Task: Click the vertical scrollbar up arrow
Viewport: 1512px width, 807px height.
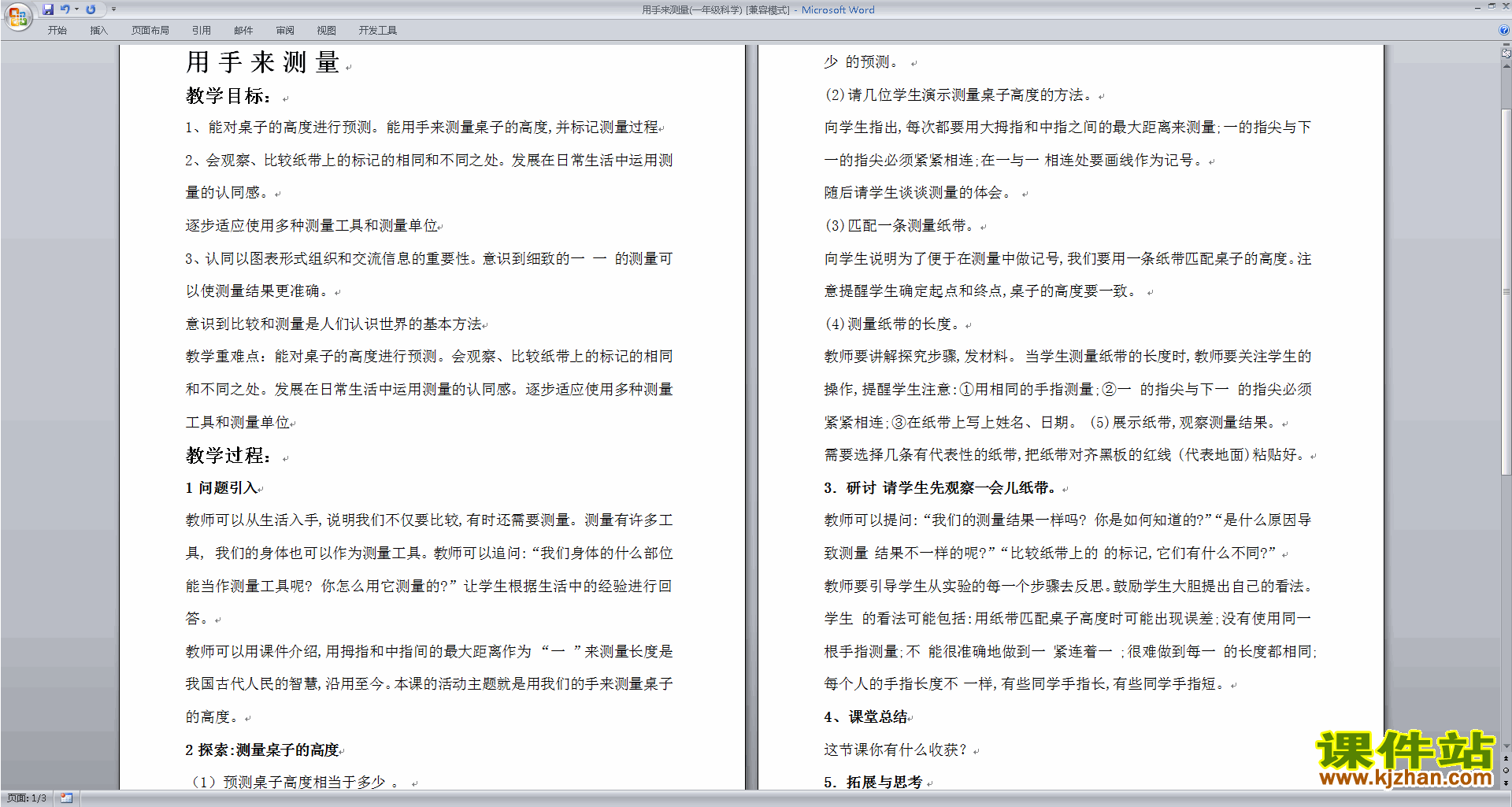Action: tap(1506, 66)
